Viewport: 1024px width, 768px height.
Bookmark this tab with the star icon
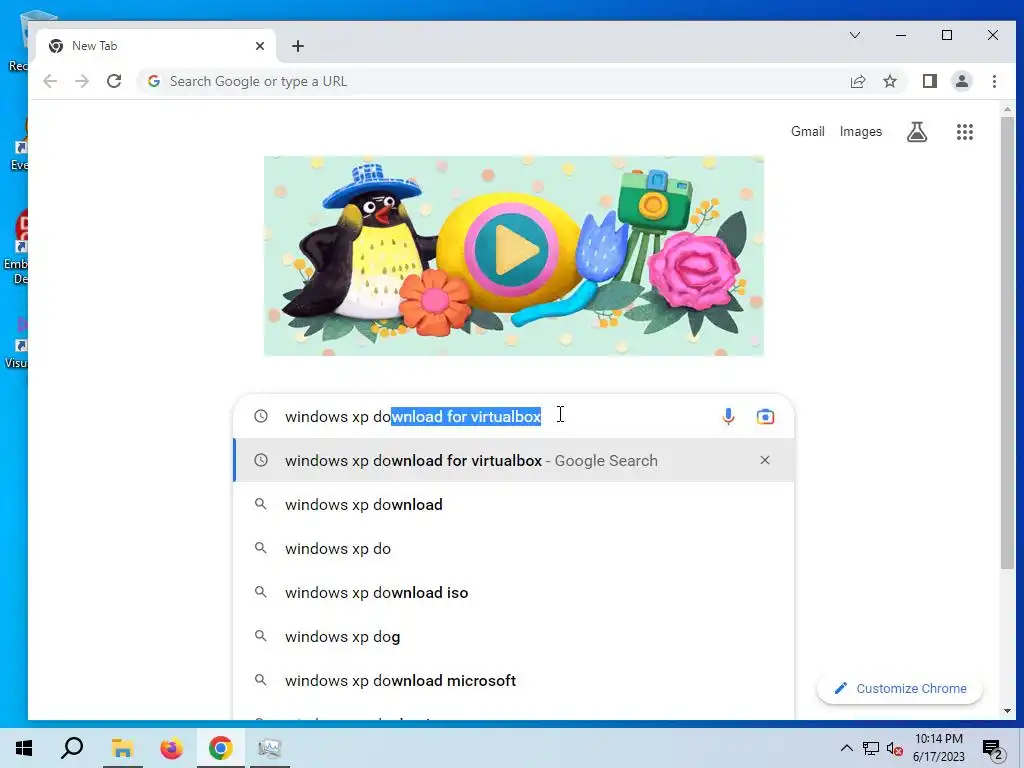pos(889,81)
